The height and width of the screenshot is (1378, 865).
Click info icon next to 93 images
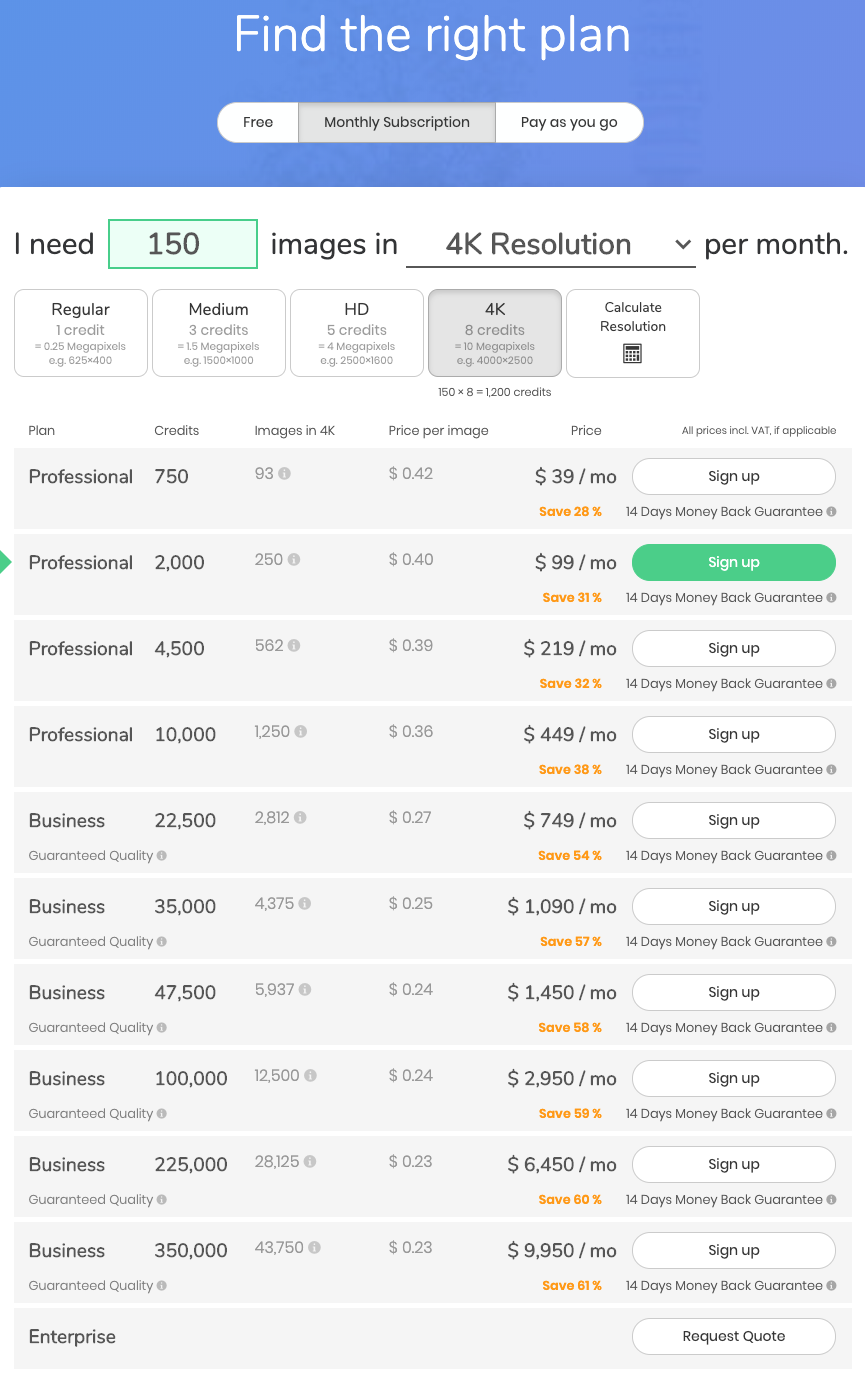tap(285, 474)
